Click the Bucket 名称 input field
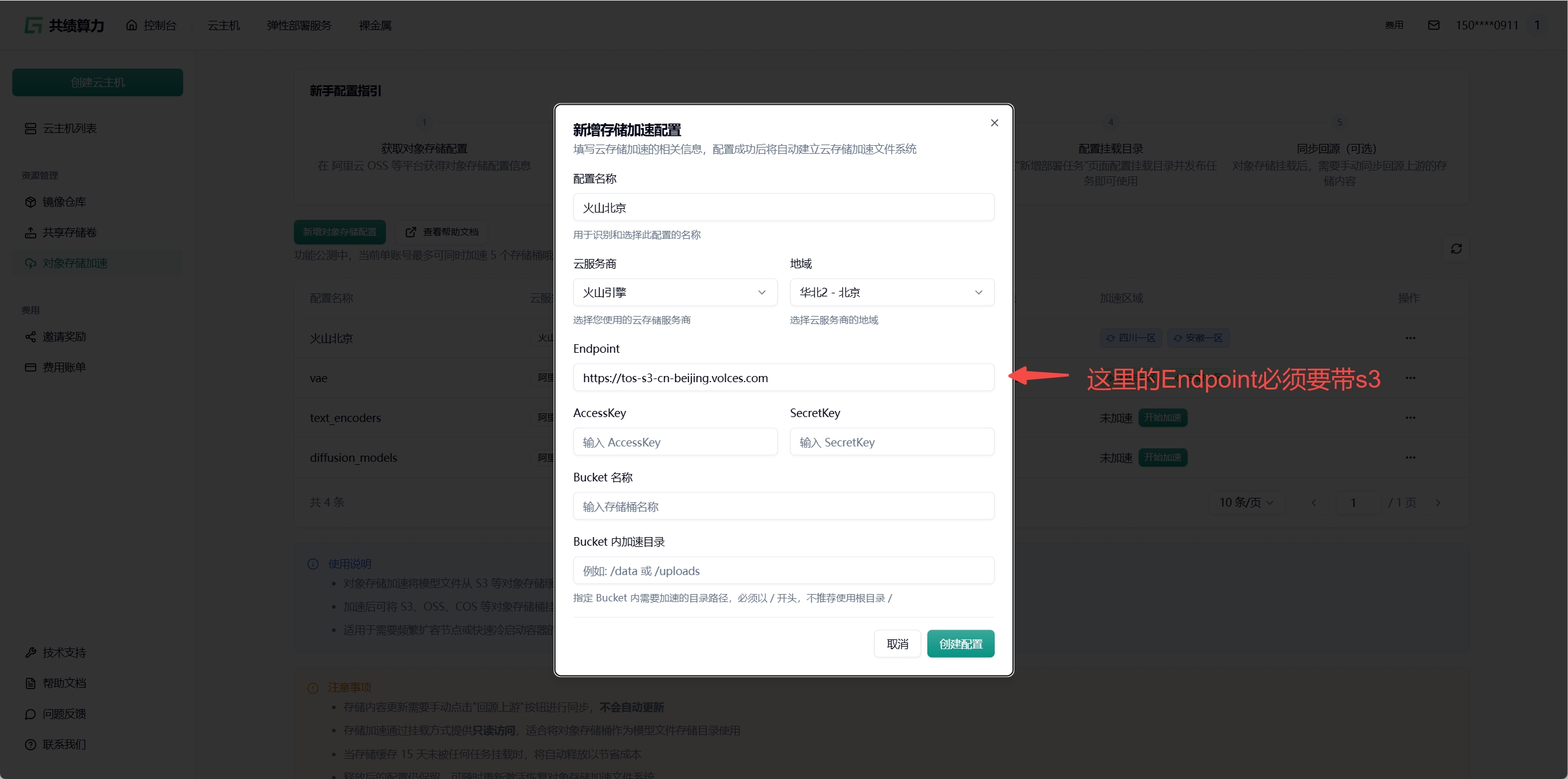The width and height of the screenshot is (1568, 779). pos(783,506)
